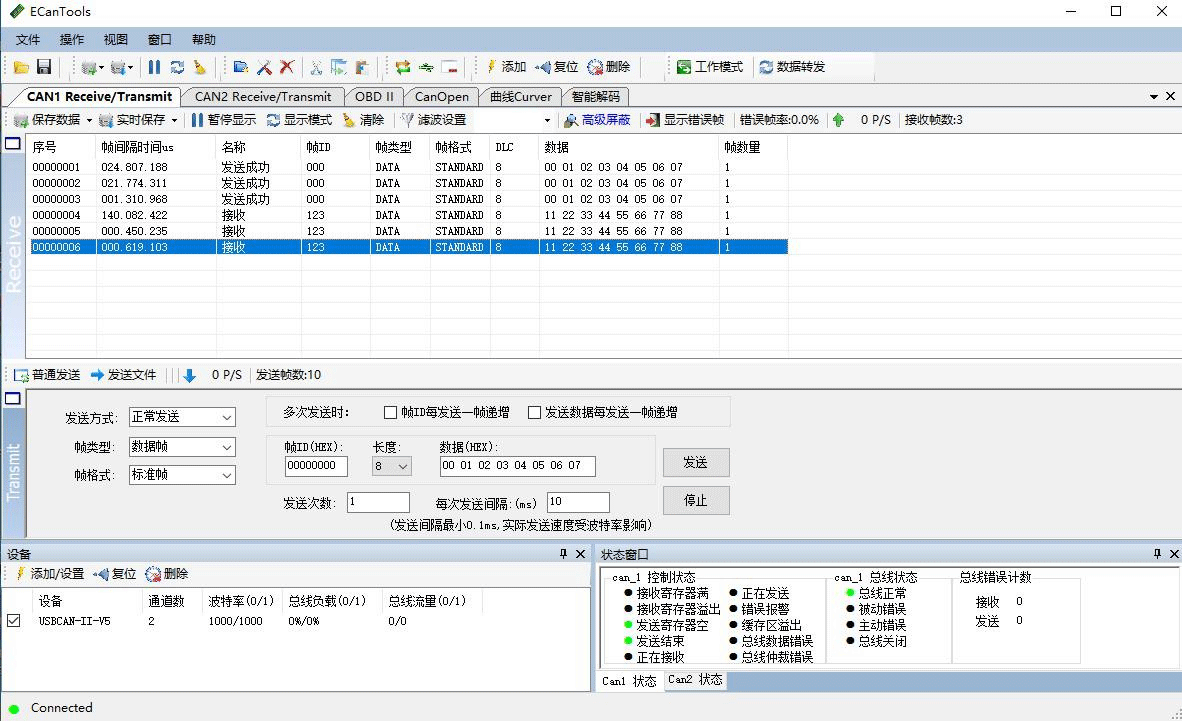This screenshot has width=1182, height=721.
Task: Click the floppy disk save icon
Action: pyautogui.click(x=44, y=67)
